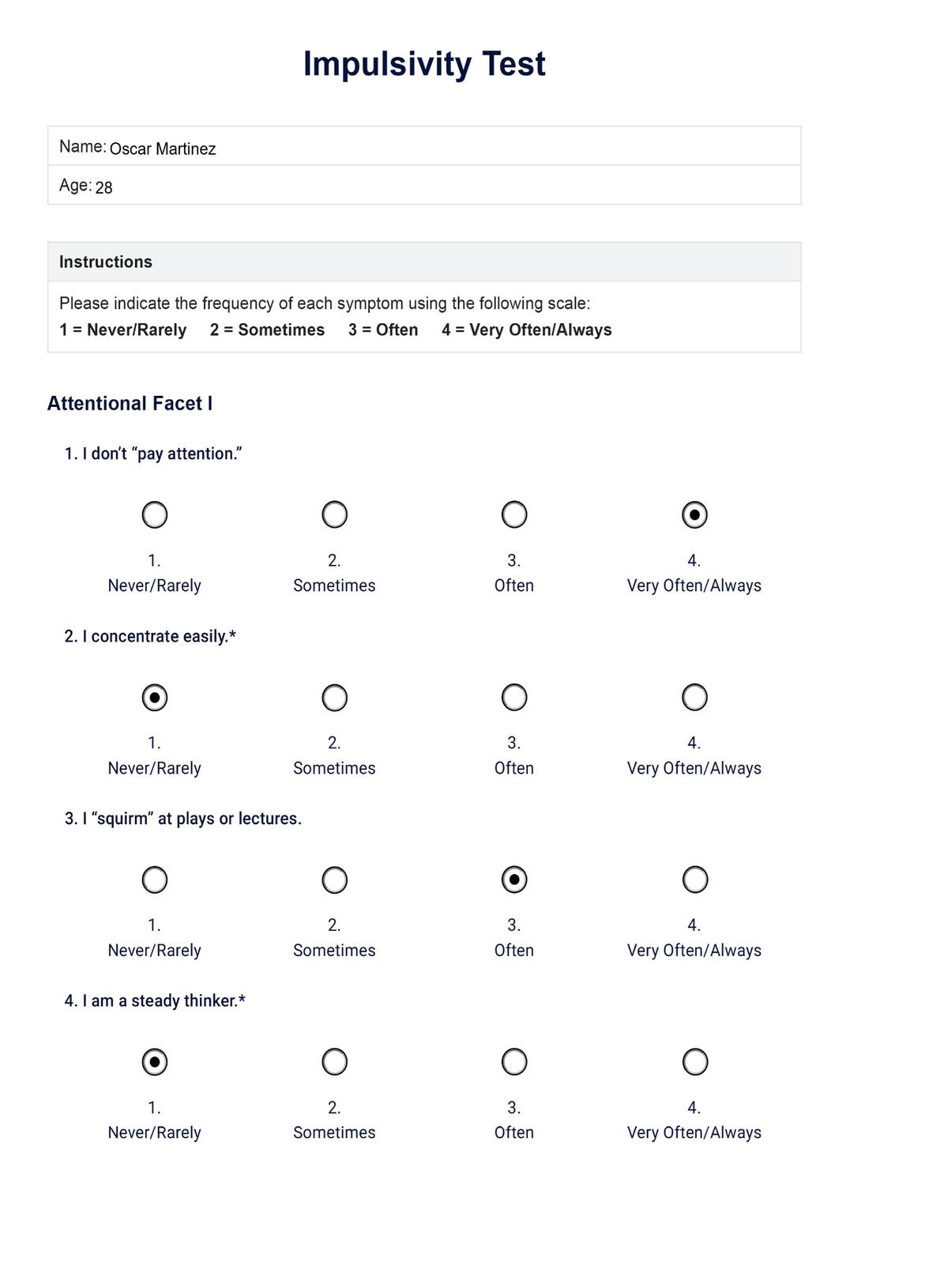Click the Attentional Facet I heading

(130, 404)
